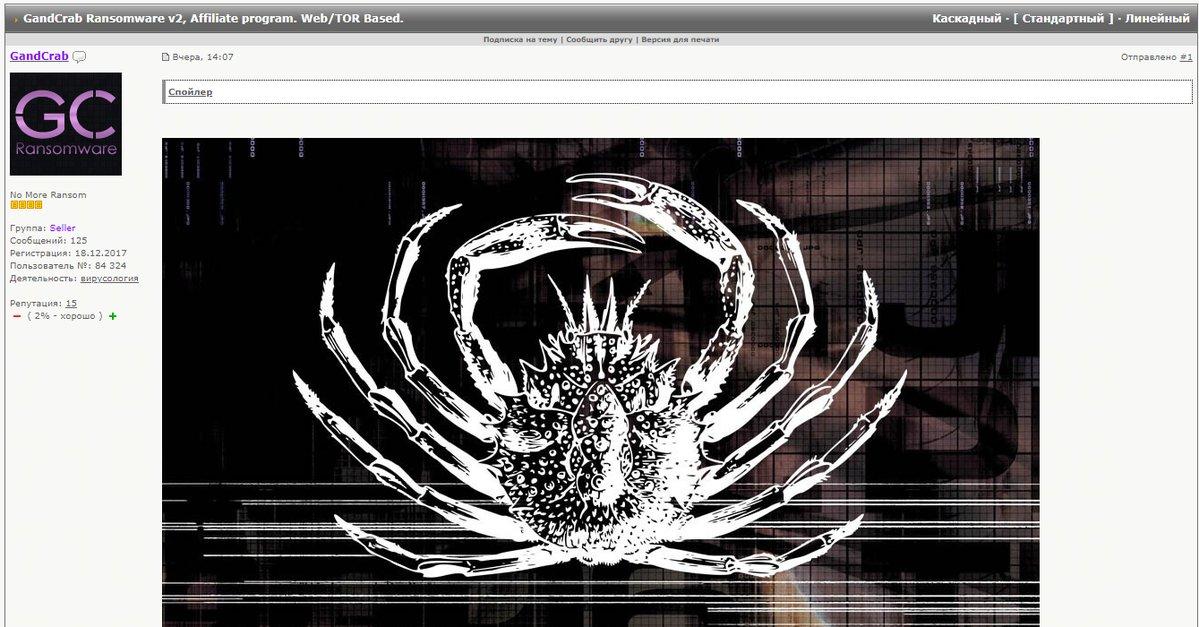Click Пользователь №: 84 324 text

[x=68, y=266]
